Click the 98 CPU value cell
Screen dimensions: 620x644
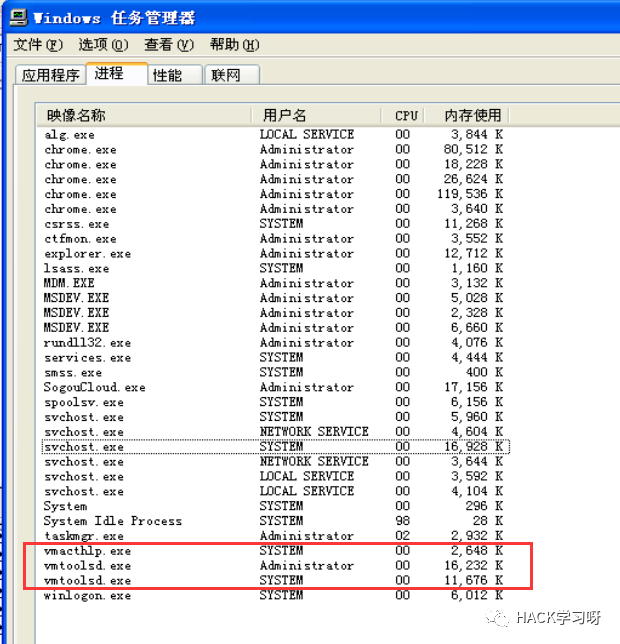(x=402, y=520)
